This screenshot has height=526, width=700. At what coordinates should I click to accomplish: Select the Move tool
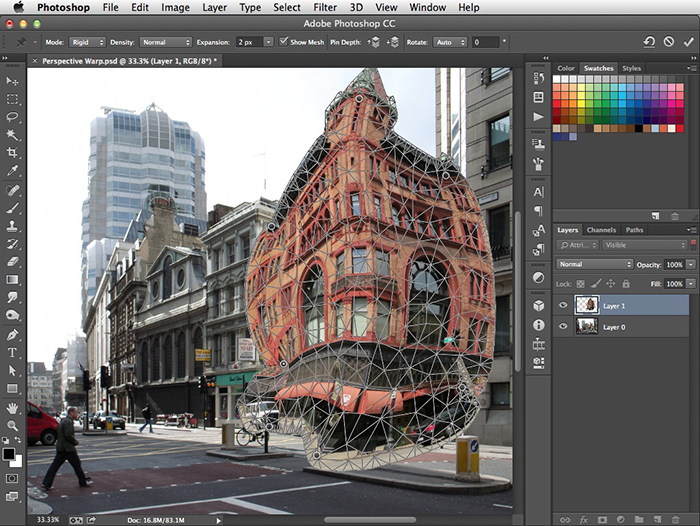(13, 81)
